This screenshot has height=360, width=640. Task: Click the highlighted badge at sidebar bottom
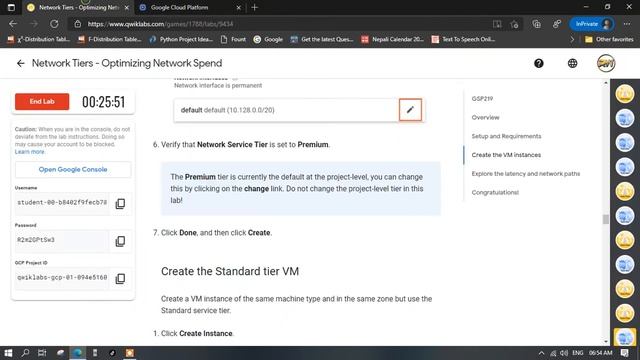624,338
